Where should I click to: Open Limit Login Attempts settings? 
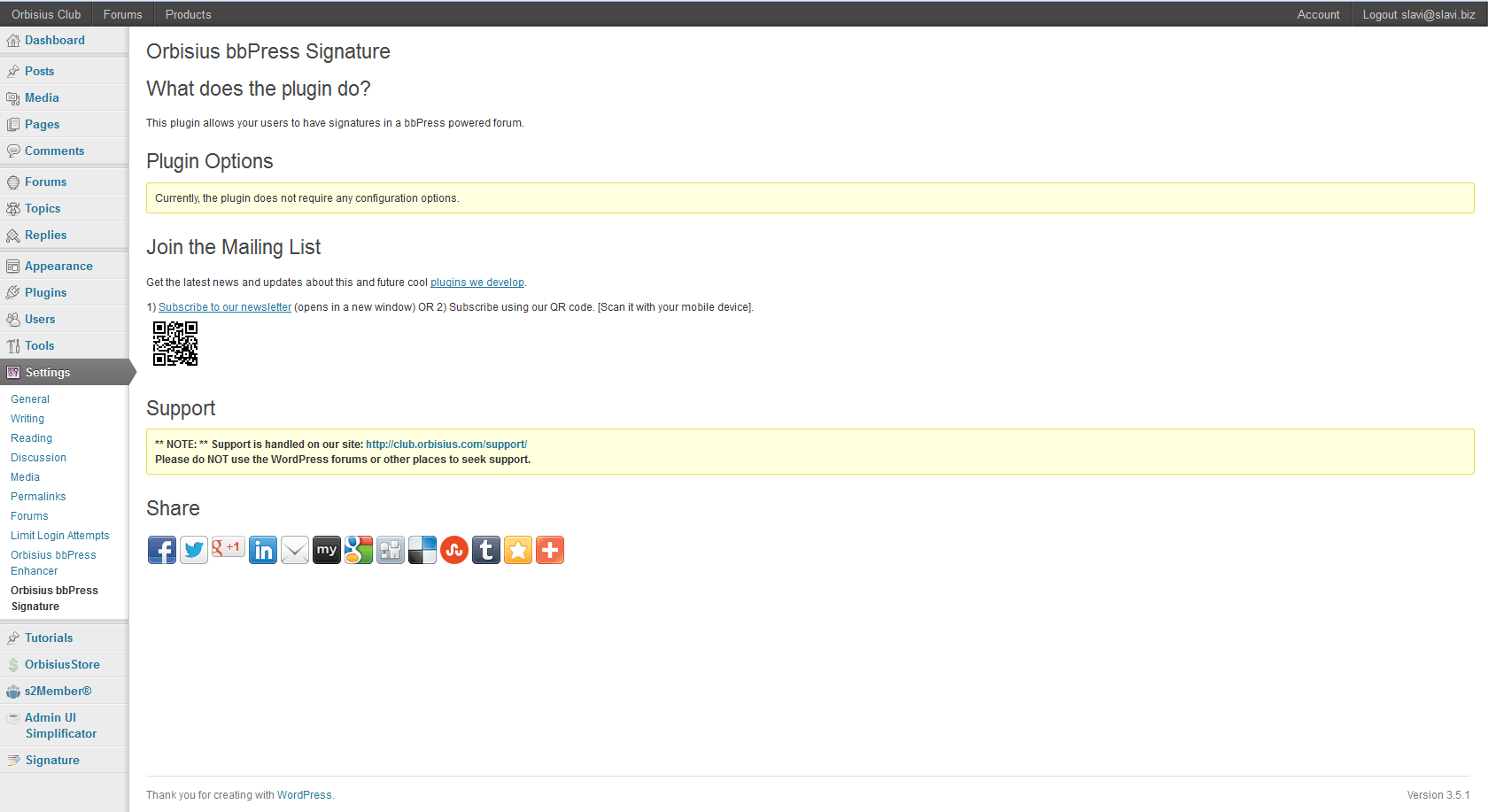(60, 536)
